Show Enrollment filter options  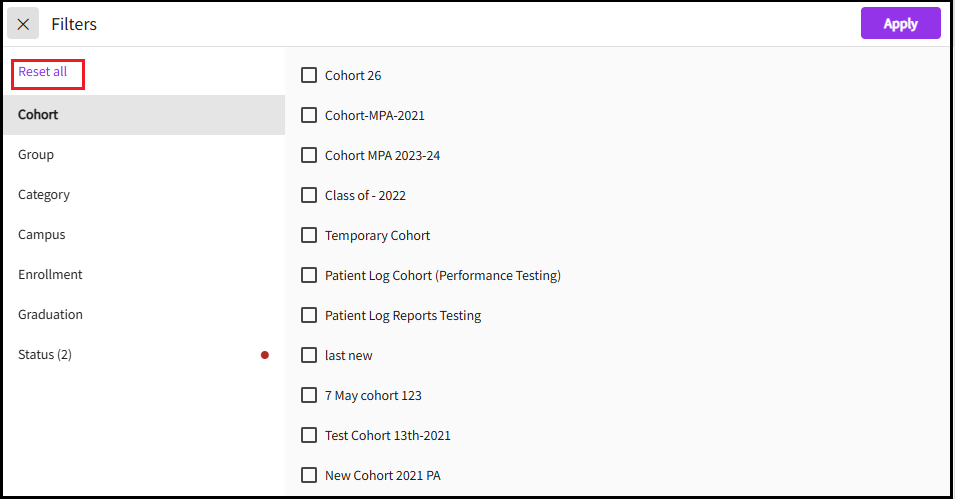click(50, 275)
